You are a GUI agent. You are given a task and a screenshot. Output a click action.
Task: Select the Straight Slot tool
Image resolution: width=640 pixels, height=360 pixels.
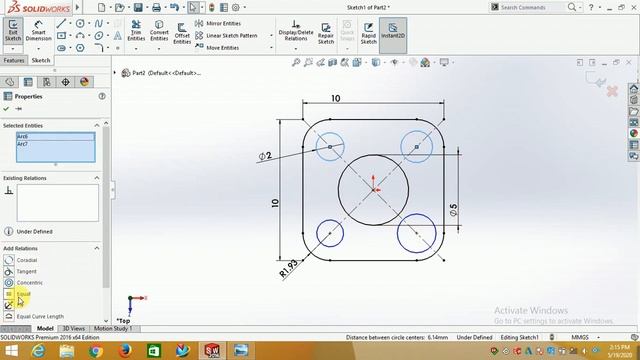62,48
